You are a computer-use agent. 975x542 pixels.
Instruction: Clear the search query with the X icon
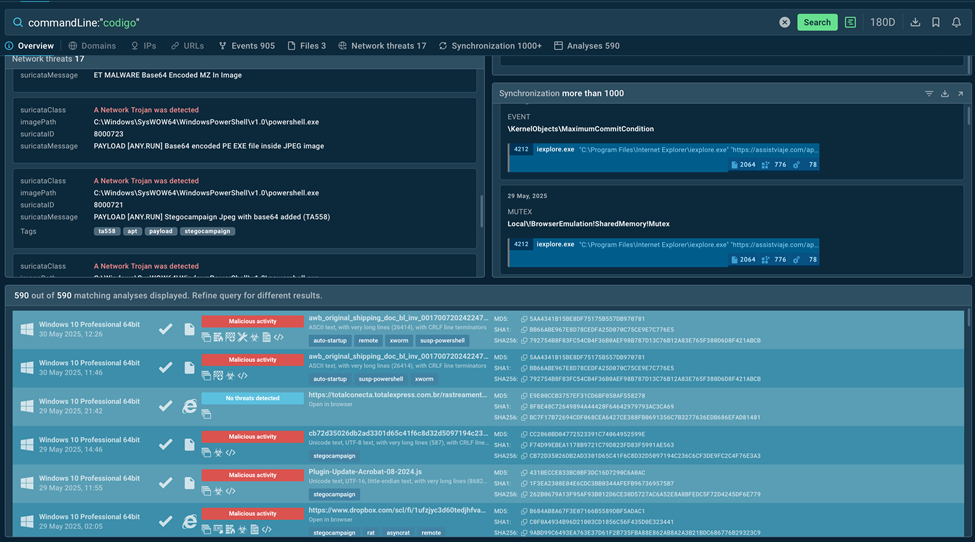[x=785, y=22]
